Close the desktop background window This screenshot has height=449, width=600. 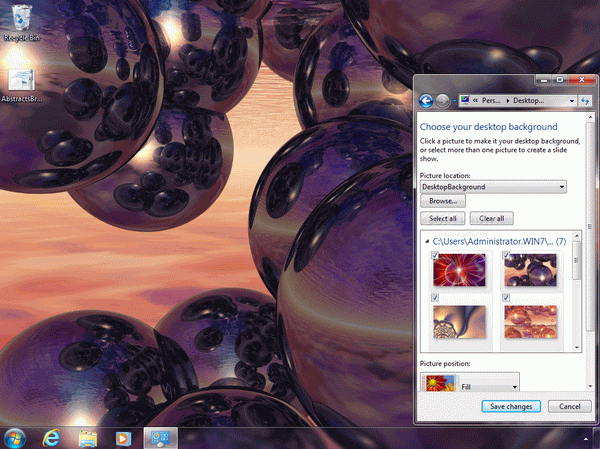tap(582, 80)
